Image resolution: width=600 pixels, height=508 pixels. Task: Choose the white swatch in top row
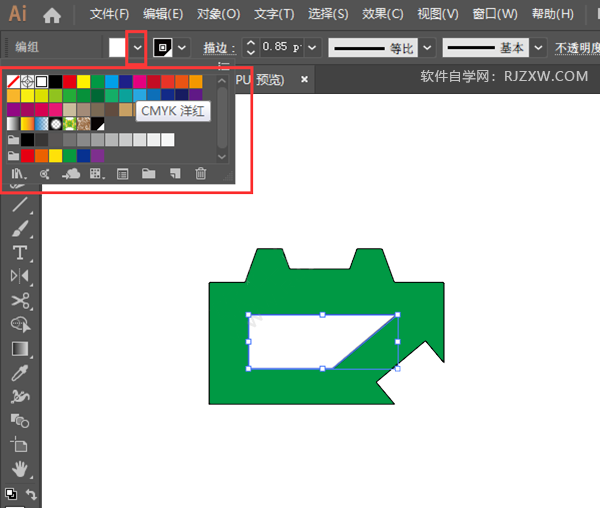click(x=41, y=81)
